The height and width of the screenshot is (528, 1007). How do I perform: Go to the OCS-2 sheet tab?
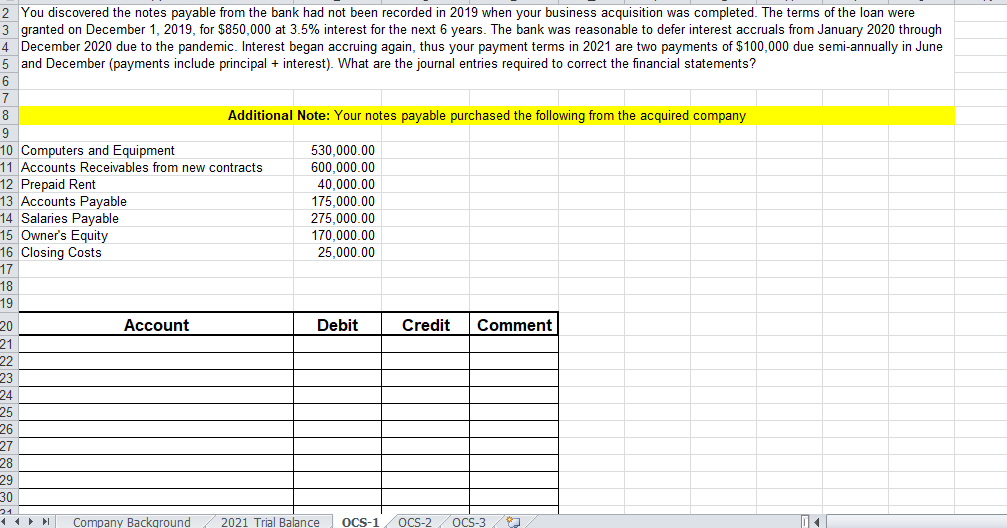coord(415,522)
